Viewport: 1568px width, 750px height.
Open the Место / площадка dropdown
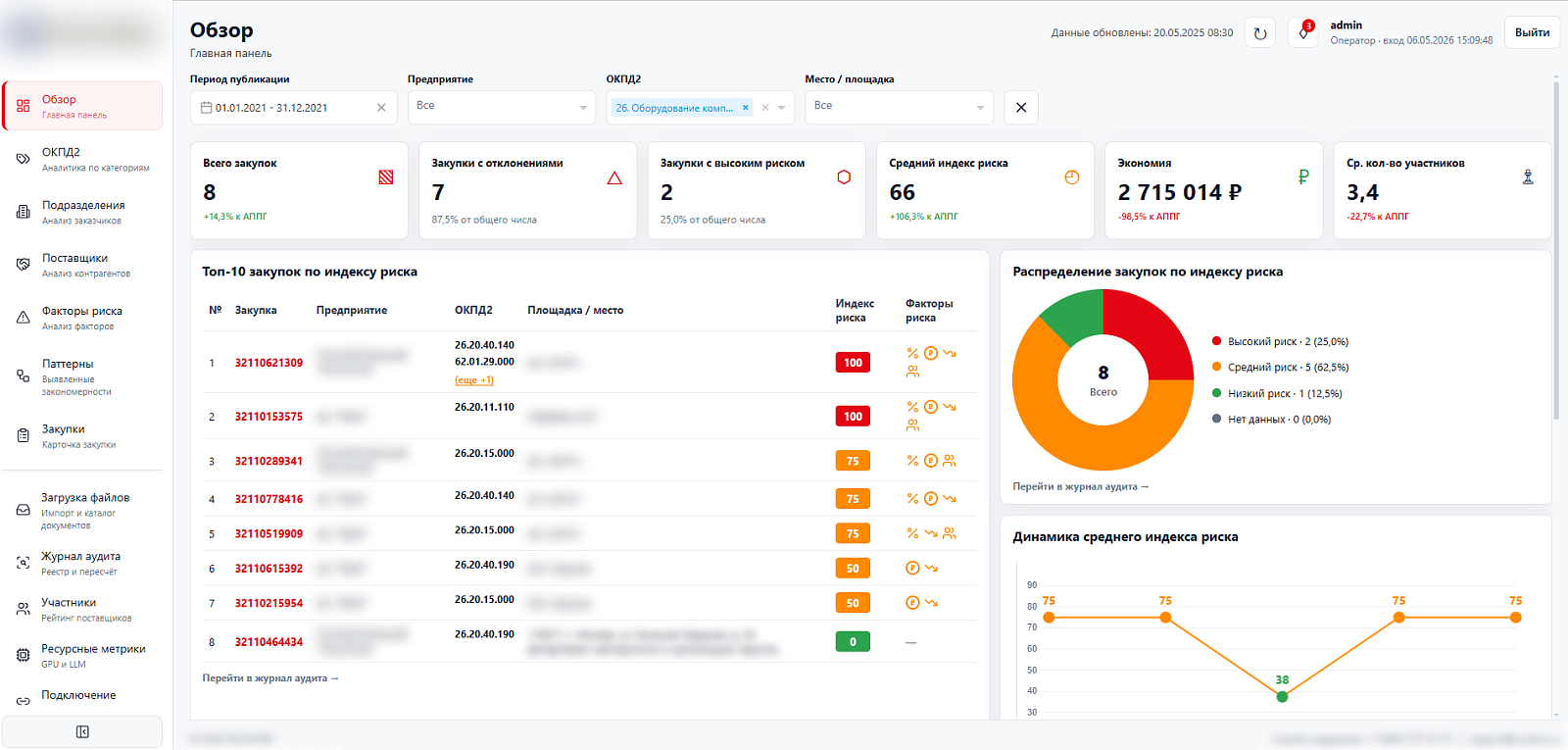pos(900,108)
